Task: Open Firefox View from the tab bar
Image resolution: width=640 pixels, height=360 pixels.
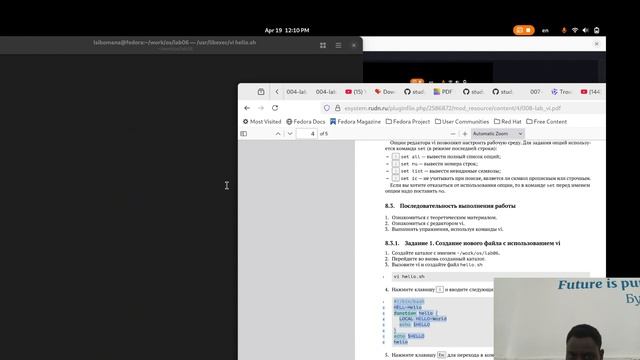Action: tap(261, 92)
